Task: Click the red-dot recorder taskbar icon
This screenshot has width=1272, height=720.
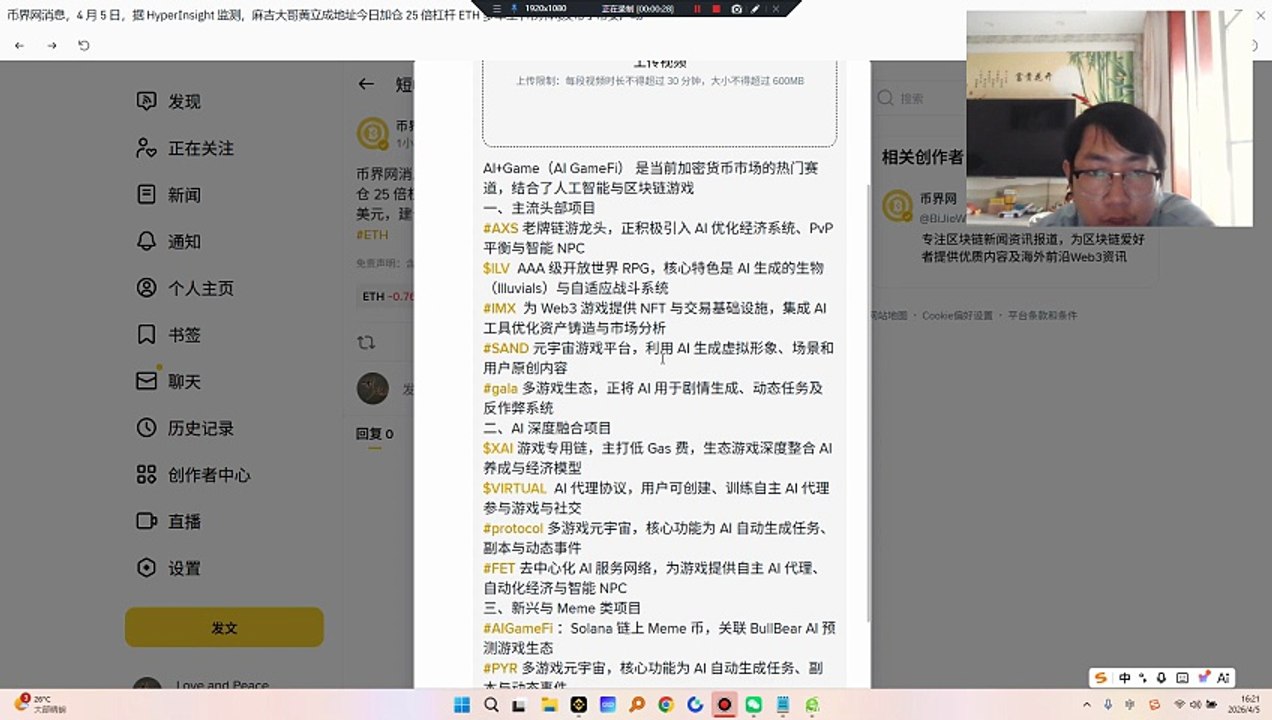Action: 724,705
